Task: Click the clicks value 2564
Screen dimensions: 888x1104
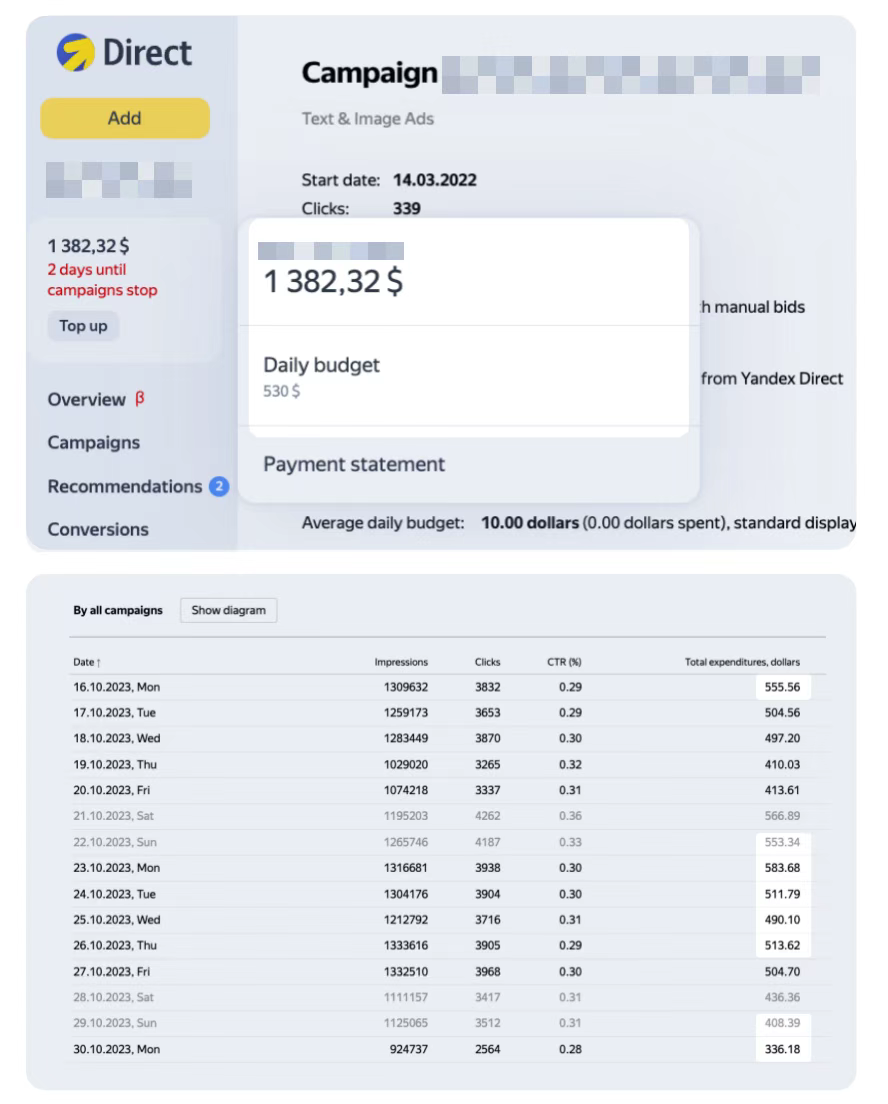Action: pos(487,1049)
